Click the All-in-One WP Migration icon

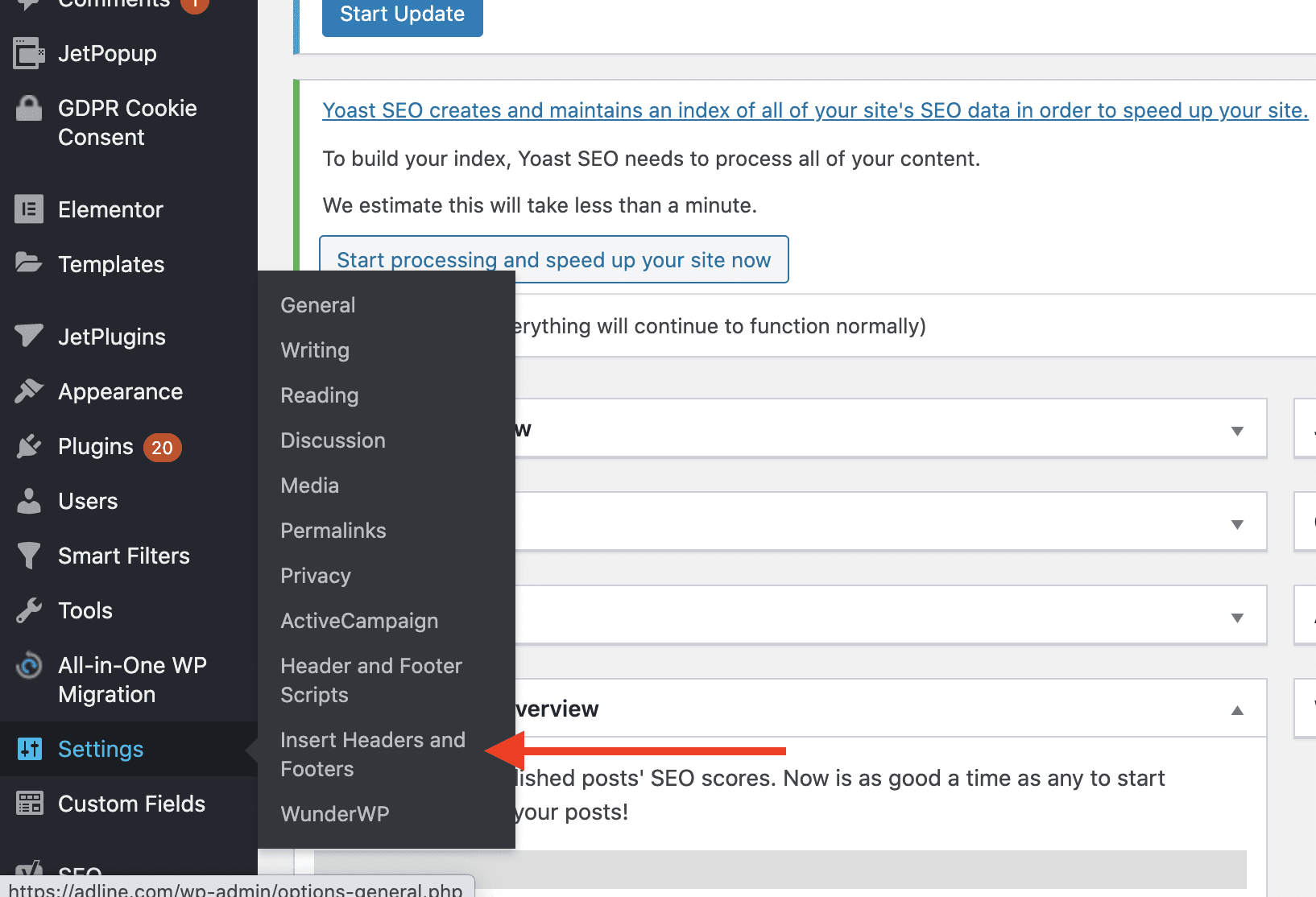pyautogui.click(x=29, y=665)
